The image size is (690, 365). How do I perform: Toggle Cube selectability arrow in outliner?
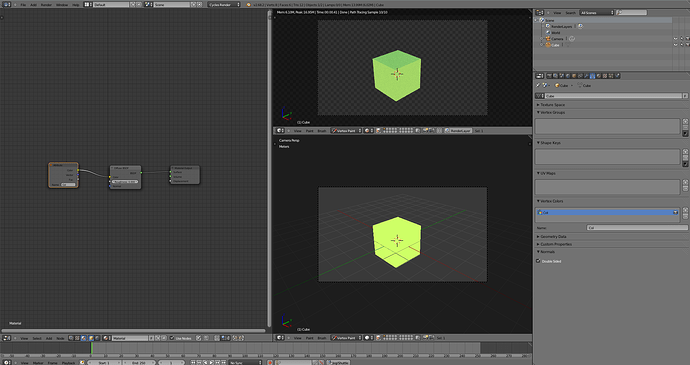coord(682,44)
